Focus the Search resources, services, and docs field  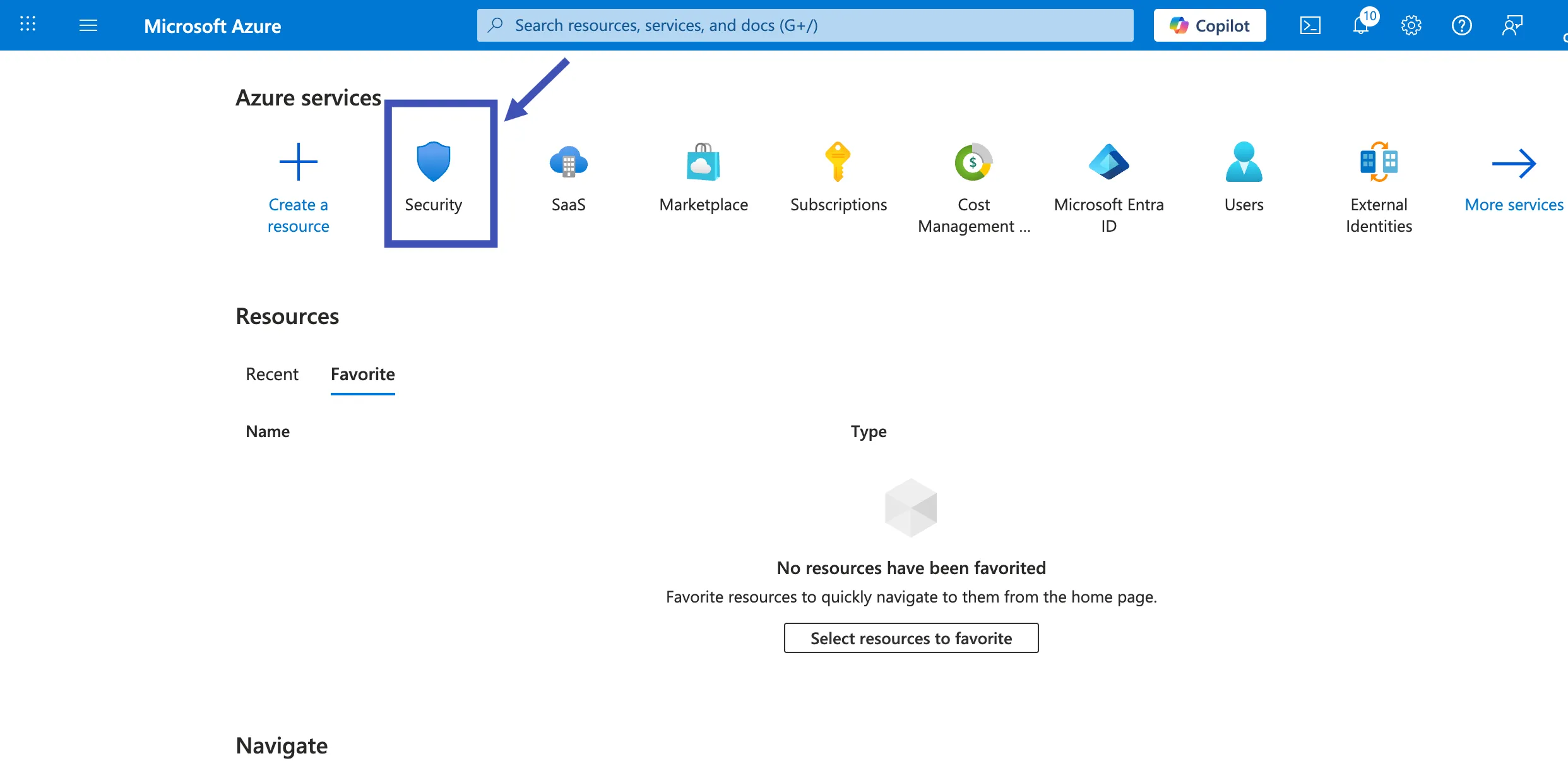click(805, 25)
